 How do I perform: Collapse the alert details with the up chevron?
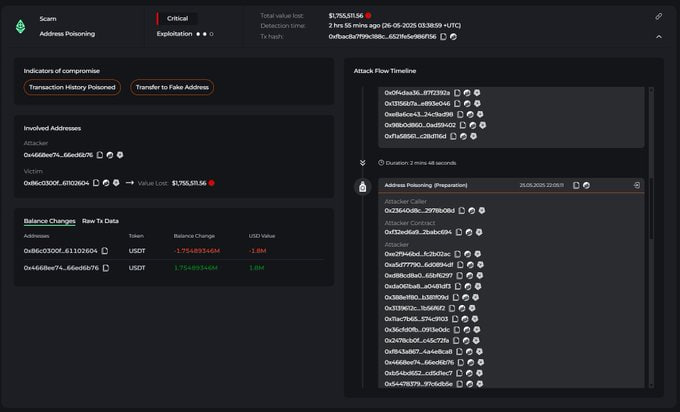click(x=659, y=37)
